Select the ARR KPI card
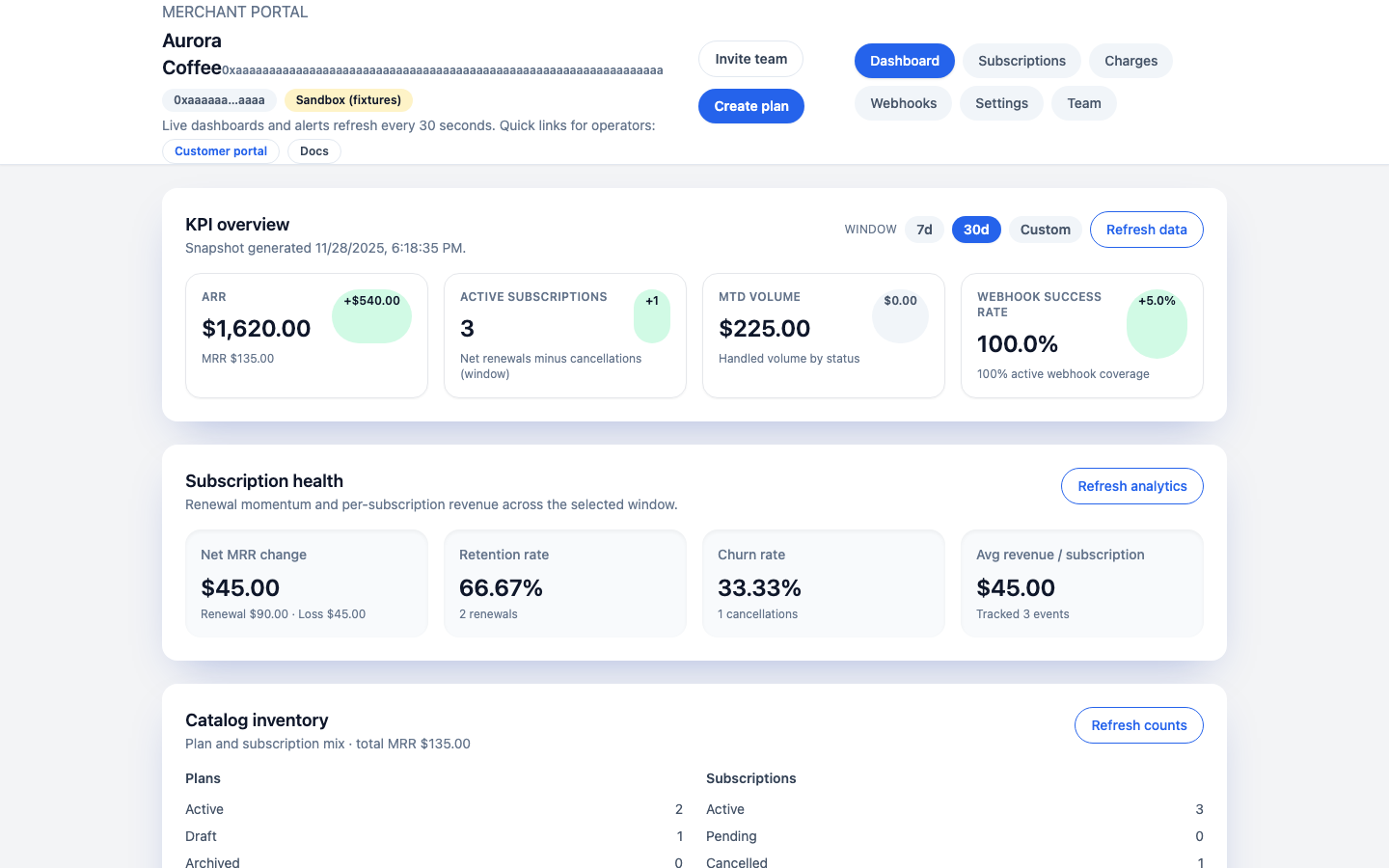1389x868 pixels. [306, 336]
